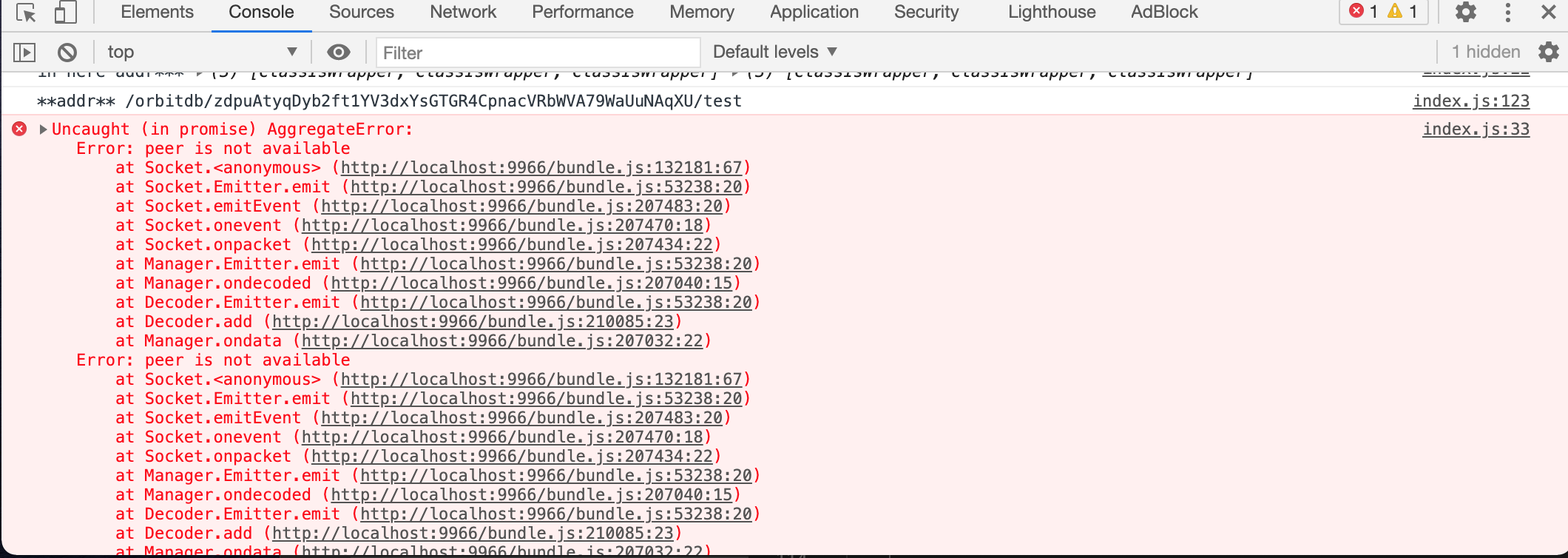Image resolution: width=1568 pixels, height=558 pixels.
Task: Show the 1 hidden console message
Action: click(x=1487, y=51)
